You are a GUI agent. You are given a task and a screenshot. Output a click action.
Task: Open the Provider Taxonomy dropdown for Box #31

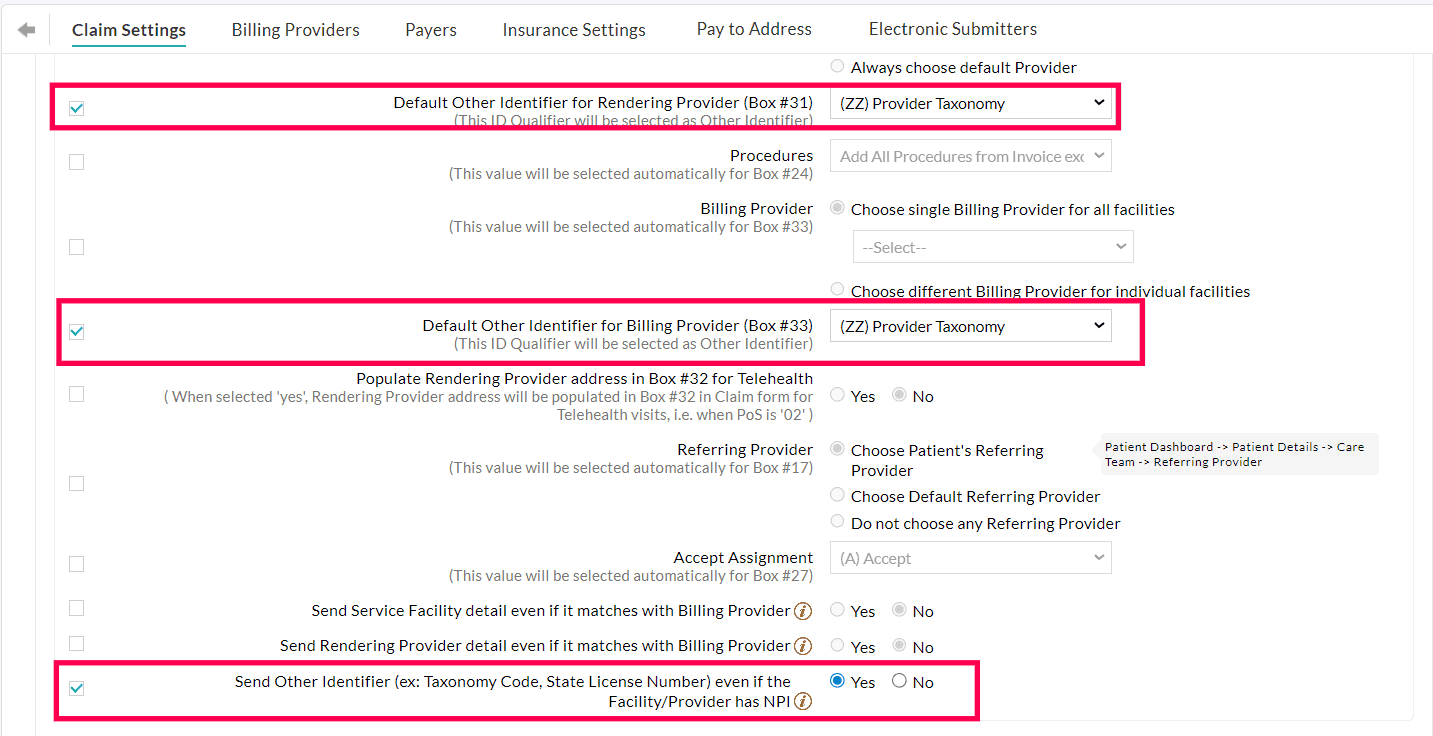971,103
